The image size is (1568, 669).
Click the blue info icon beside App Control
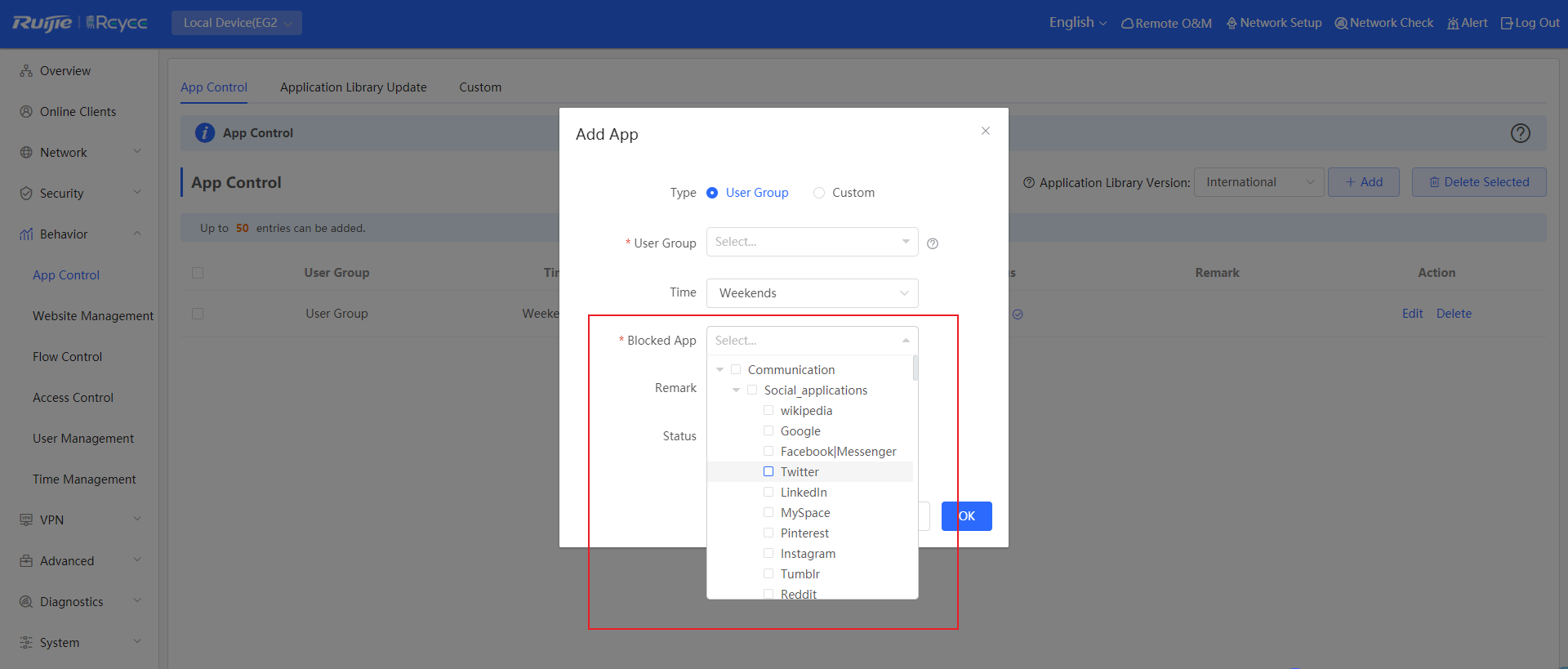(x=205, y=133)
